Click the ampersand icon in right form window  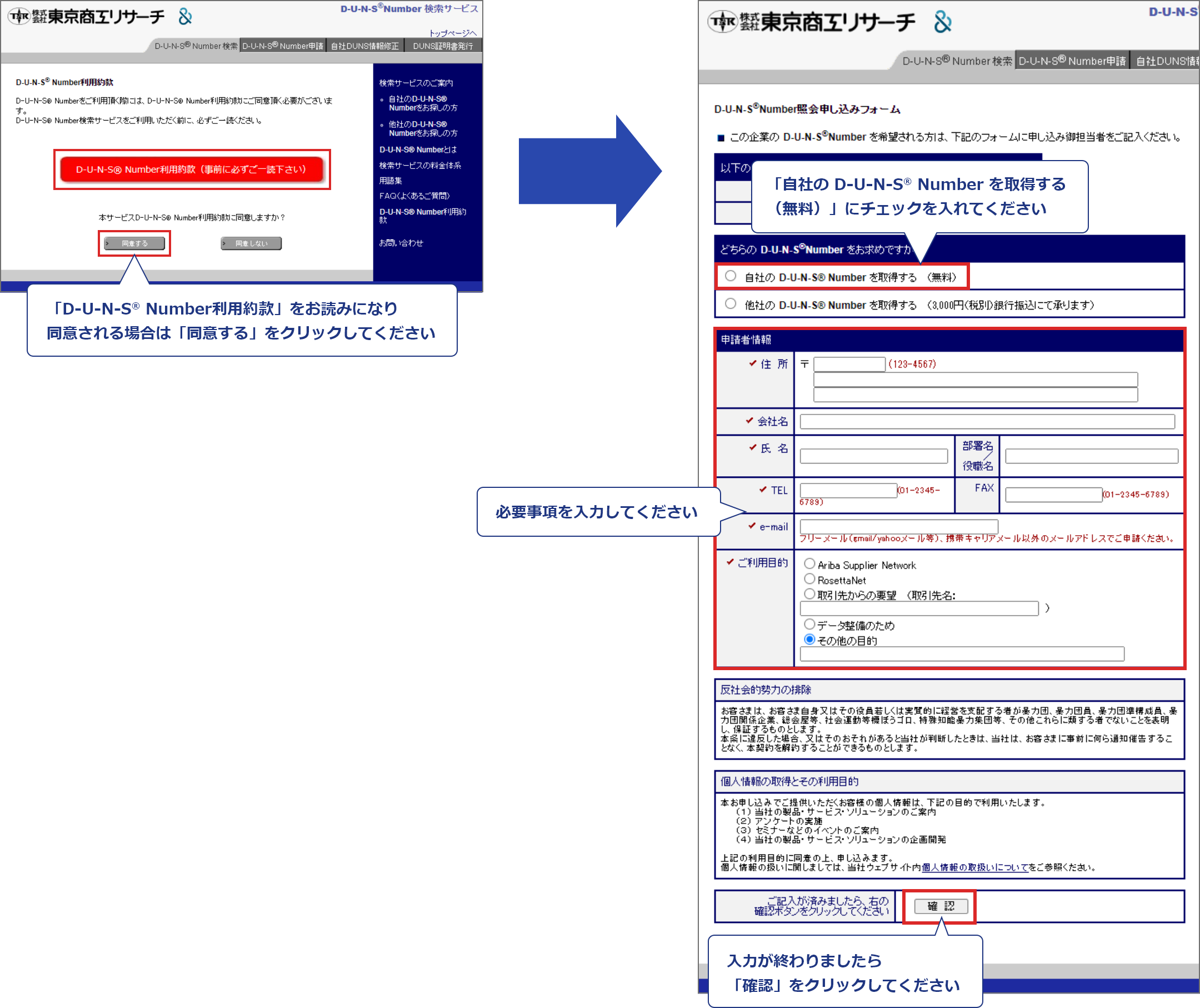943,22
